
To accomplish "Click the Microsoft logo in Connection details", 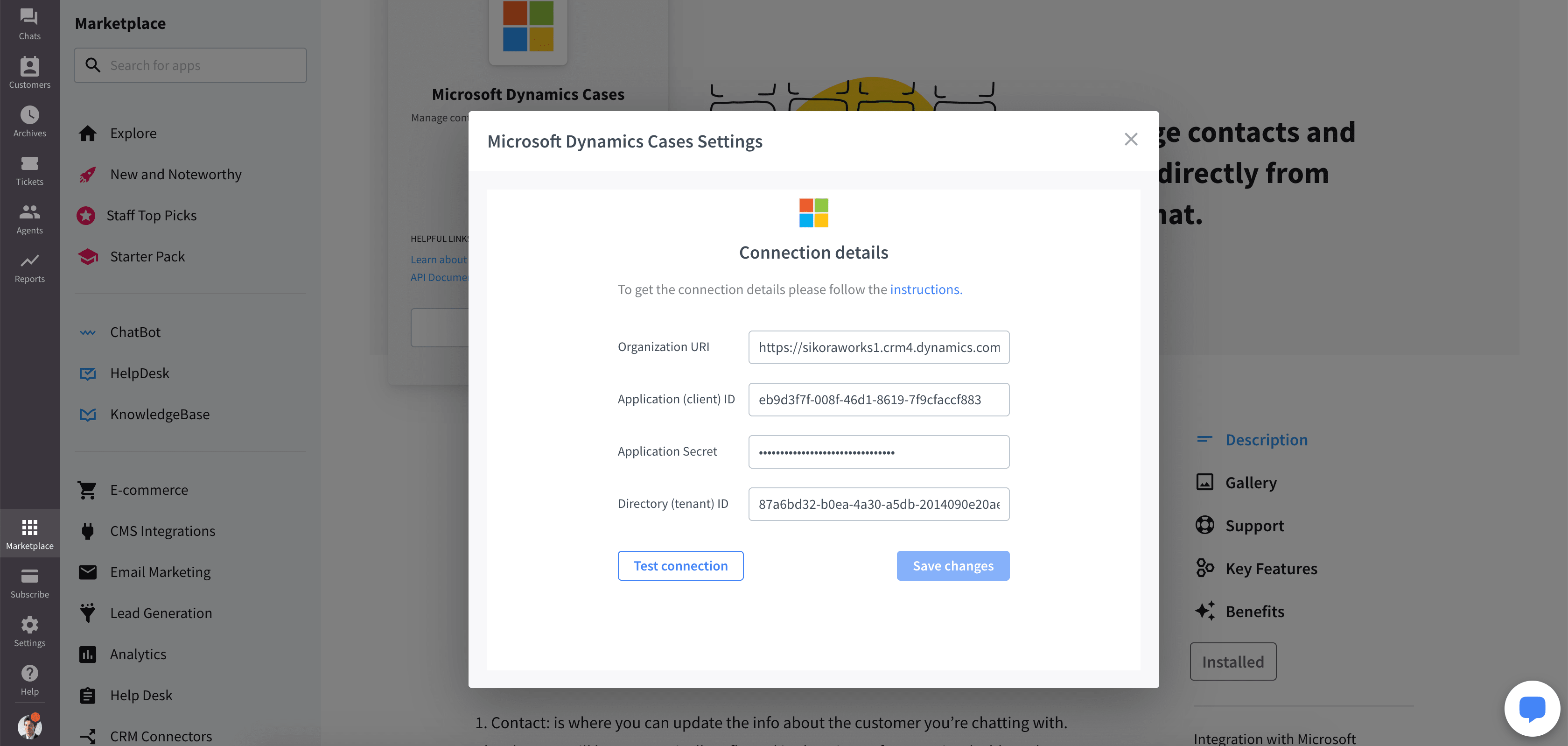I will click(813, 213).
